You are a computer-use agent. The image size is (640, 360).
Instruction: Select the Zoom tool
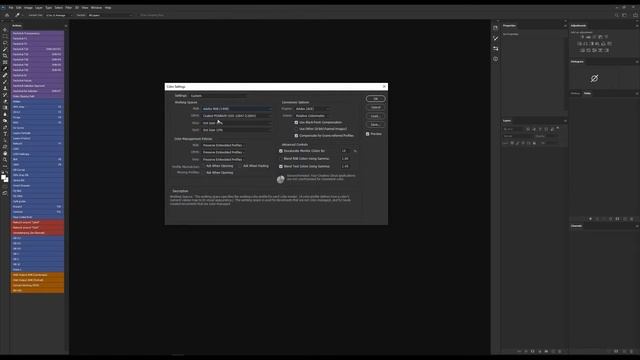(x=5, y=160)
